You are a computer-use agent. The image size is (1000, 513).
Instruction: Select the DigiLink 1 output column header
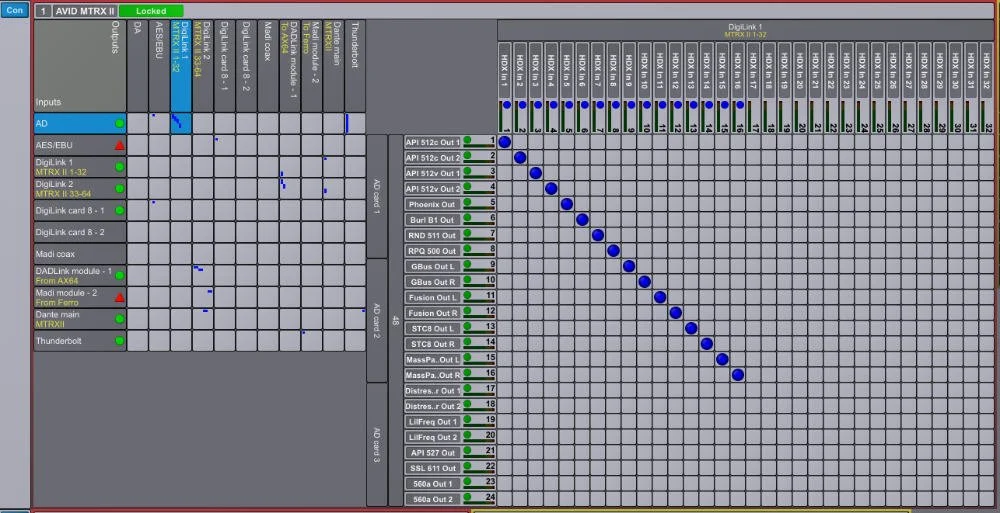tap(181, 66)
